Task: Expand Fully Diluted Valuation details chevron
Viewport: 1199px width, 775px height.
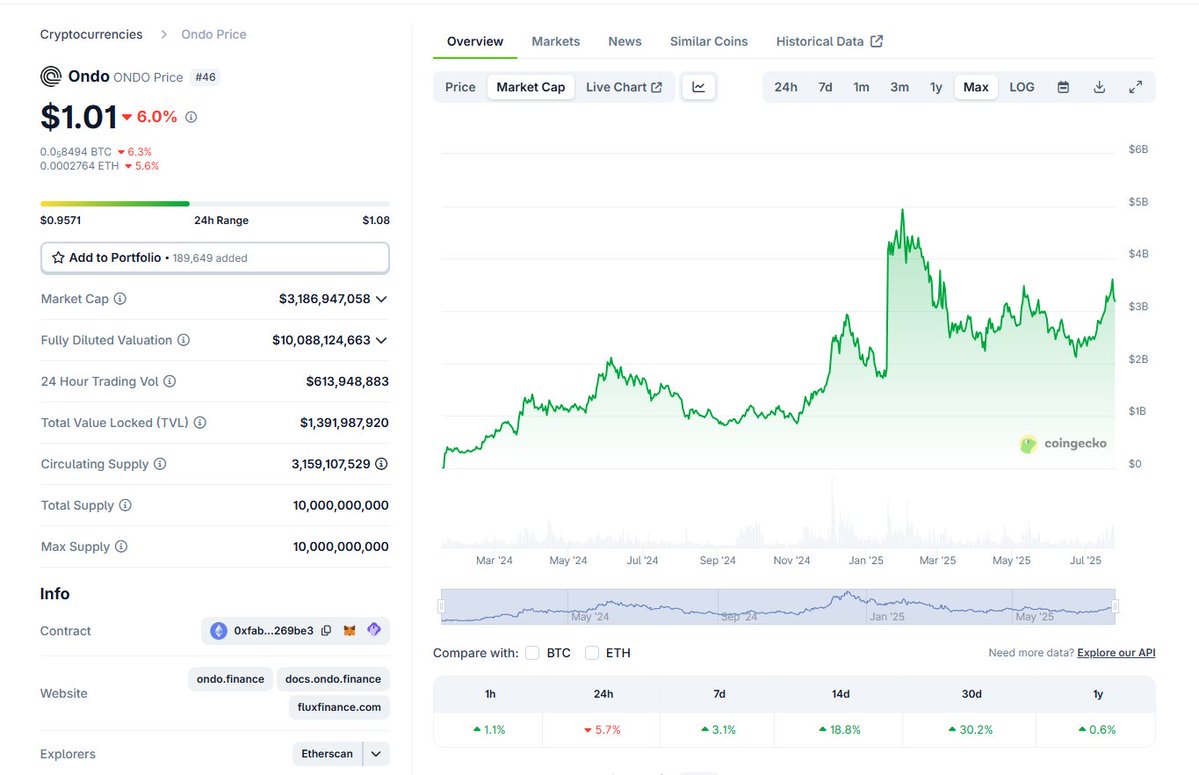Action: coord(382,340)
